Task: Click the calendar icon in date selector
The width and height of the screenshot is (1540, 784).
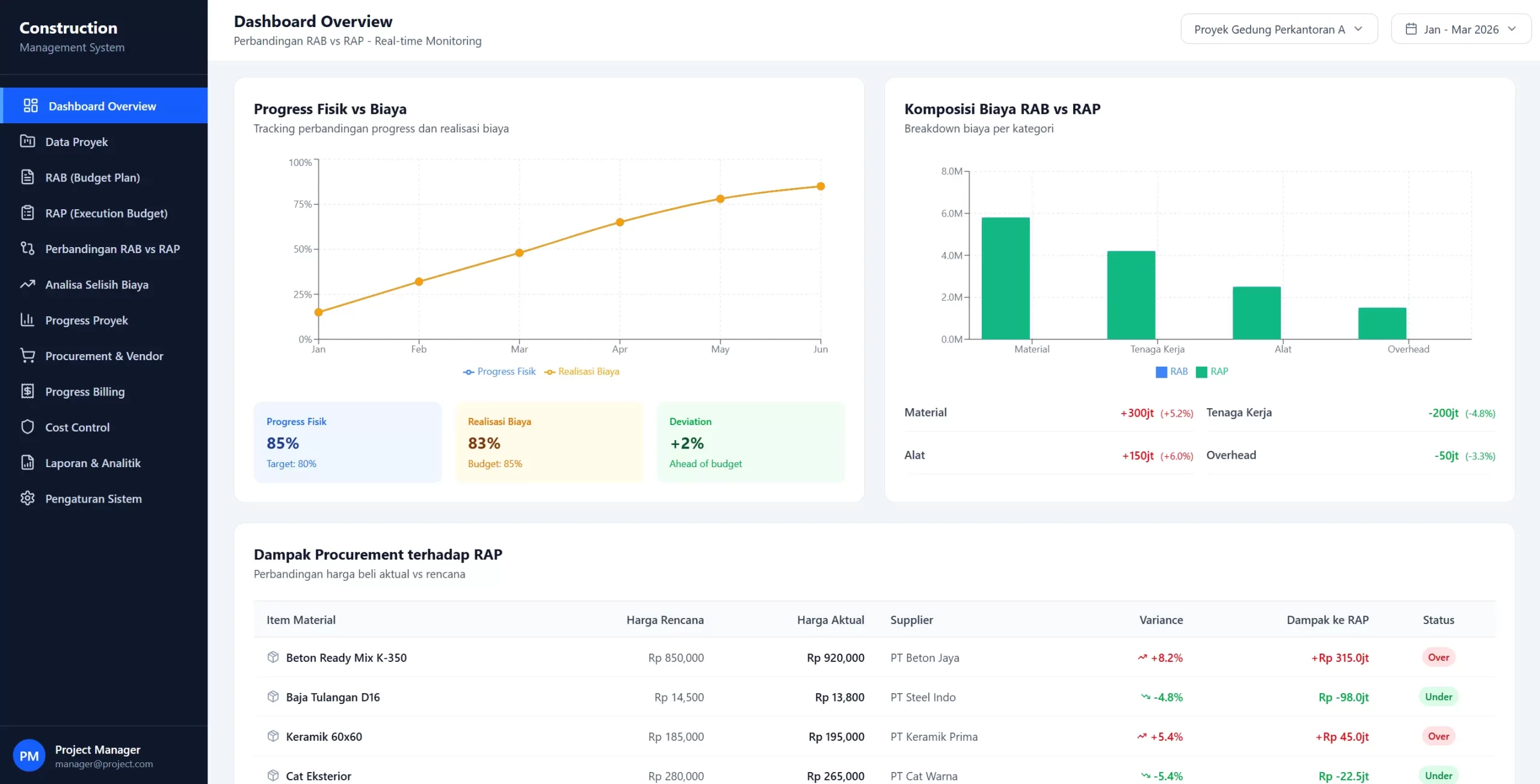Action: click(x=1411, y=29)
